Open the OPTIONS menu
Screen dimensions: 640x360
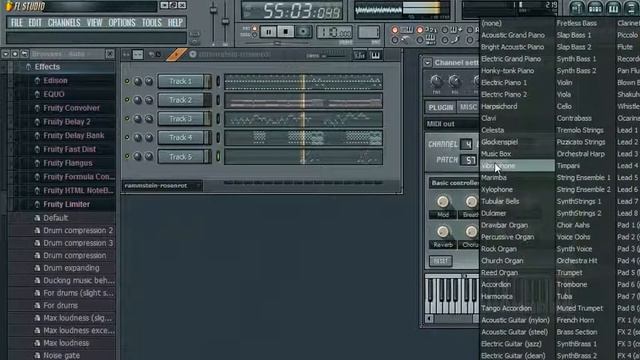pyautogui.click(x=122, y=22)
